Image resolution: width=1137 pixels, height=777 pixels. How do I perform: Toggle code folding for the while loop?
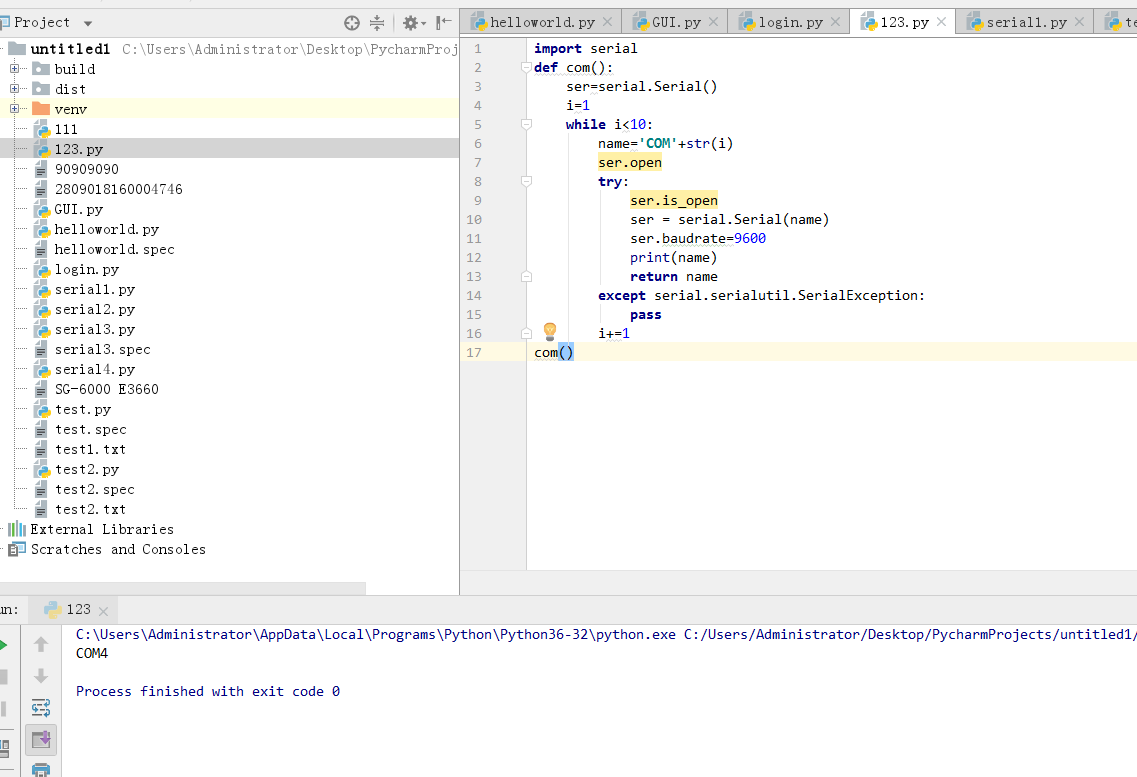[526, 125]
